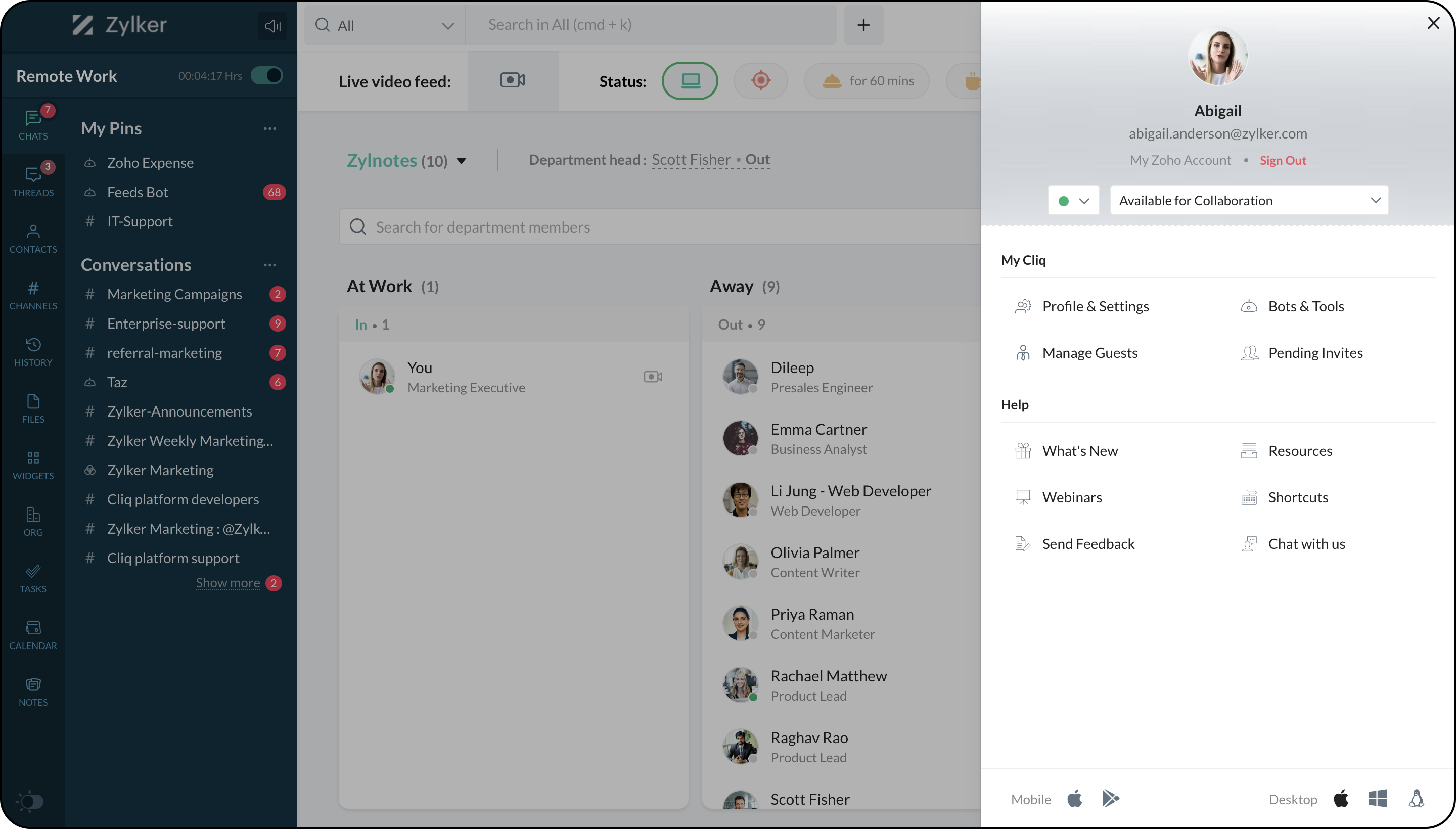Toggle the Remote Work switch off
1456x829 pixels.
click(x=267, y=75)
